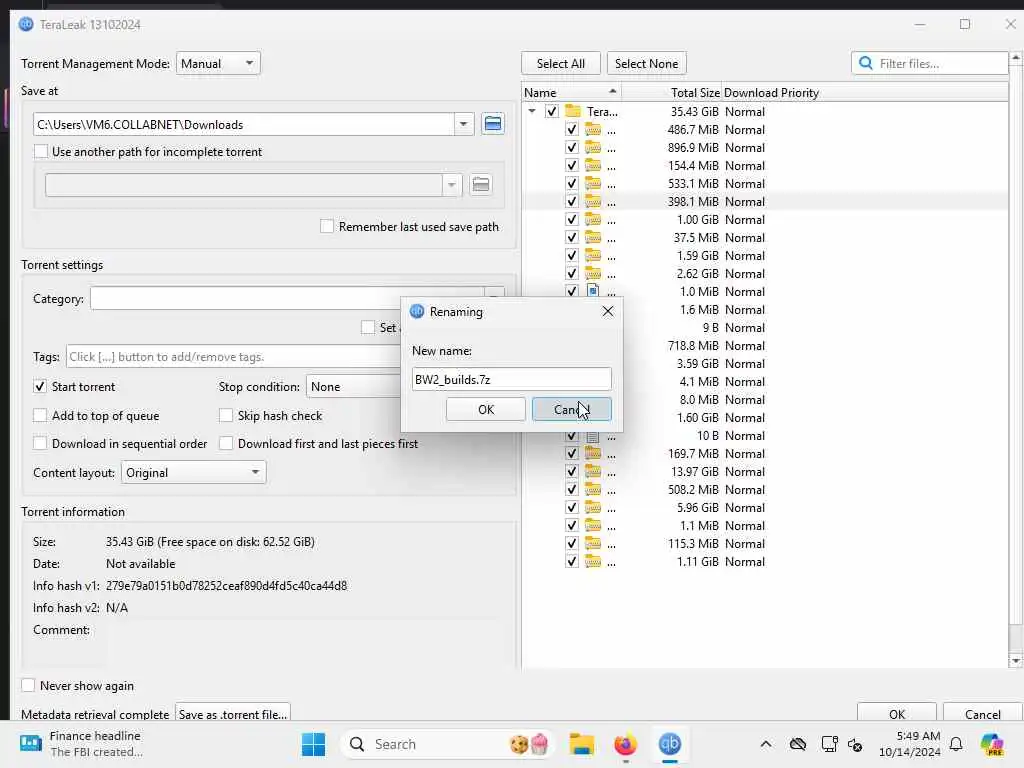Screen dimensions: 1024x768
Task: Click Select All button
Action: 560,63
